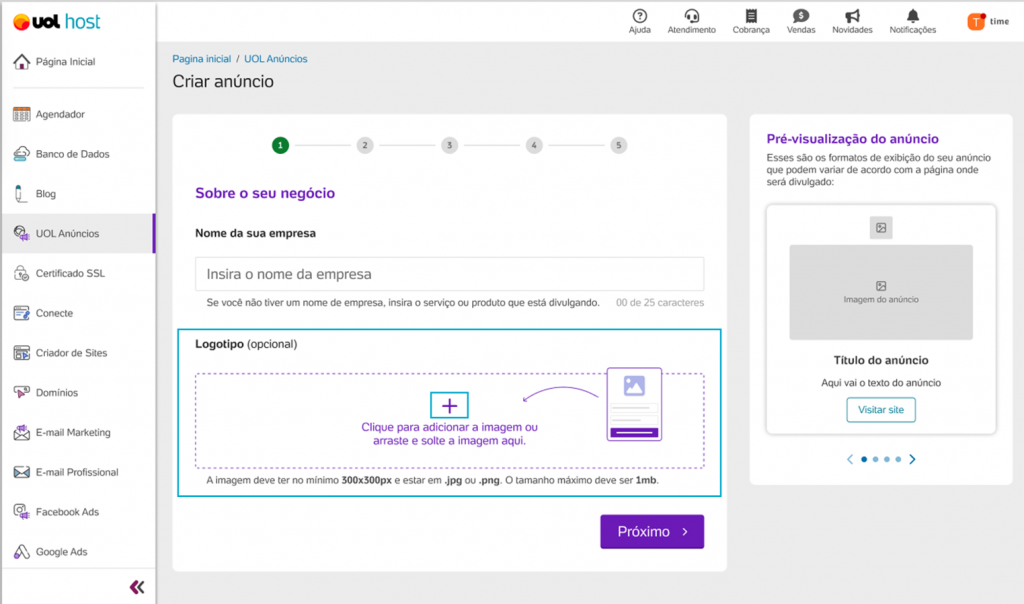The image size is (1024, 604).
Task: Click the Página Inicial home icon
Action: pos(22,61)
